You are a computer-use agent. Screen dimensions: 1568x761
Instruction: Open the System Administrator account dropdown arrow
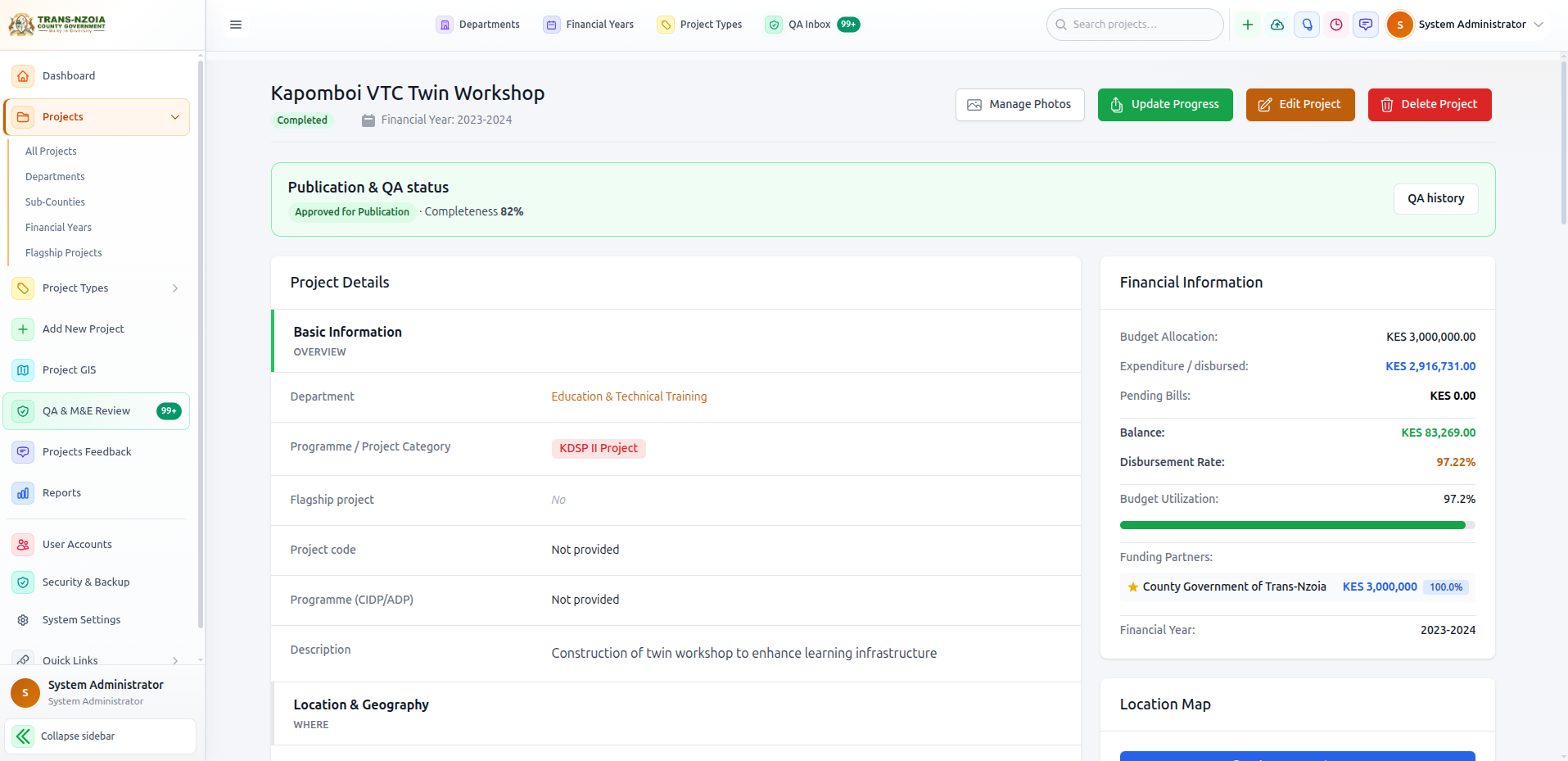point(1539,25)
